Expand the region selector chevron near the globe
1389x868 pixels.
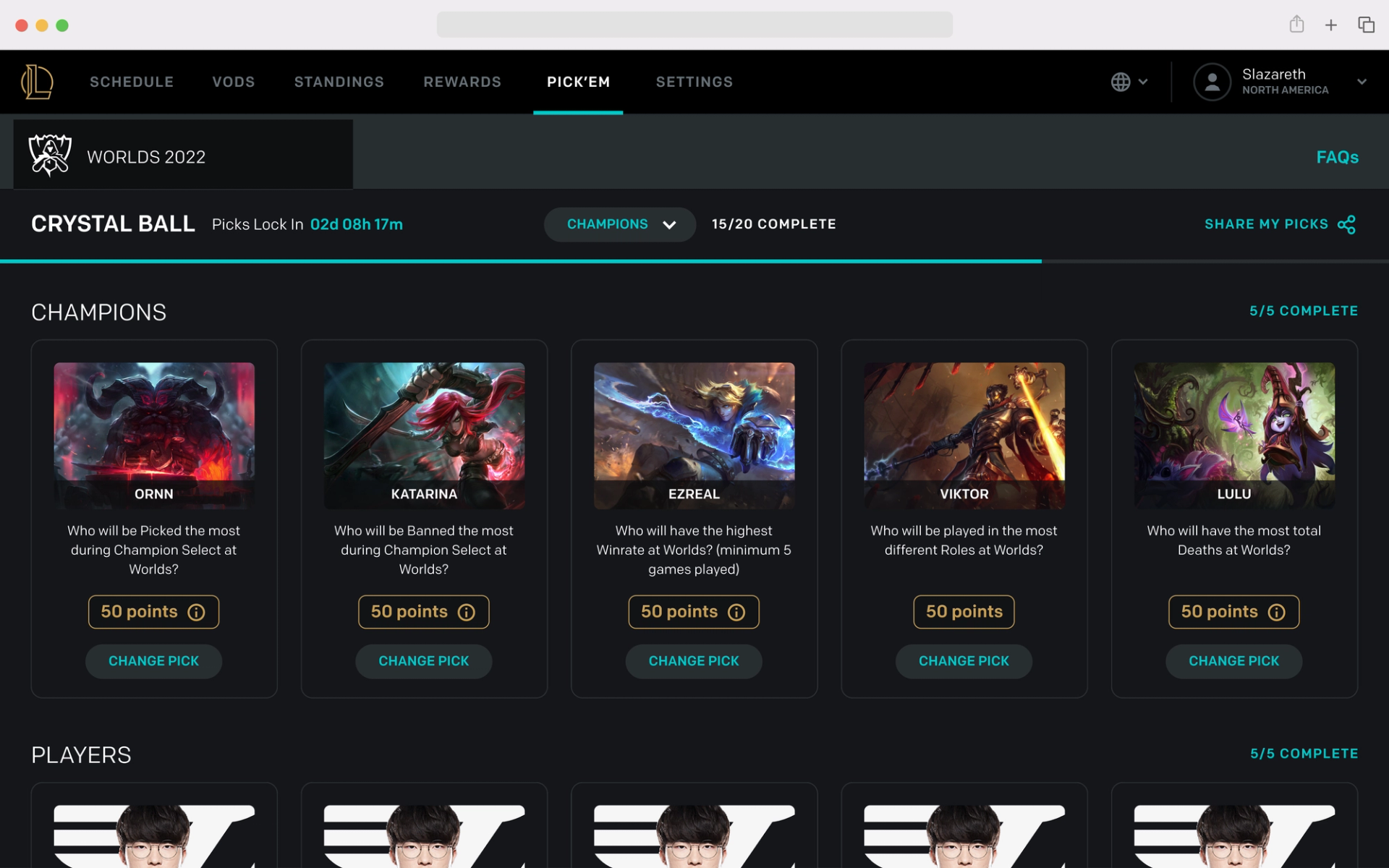pos(1143,82)
